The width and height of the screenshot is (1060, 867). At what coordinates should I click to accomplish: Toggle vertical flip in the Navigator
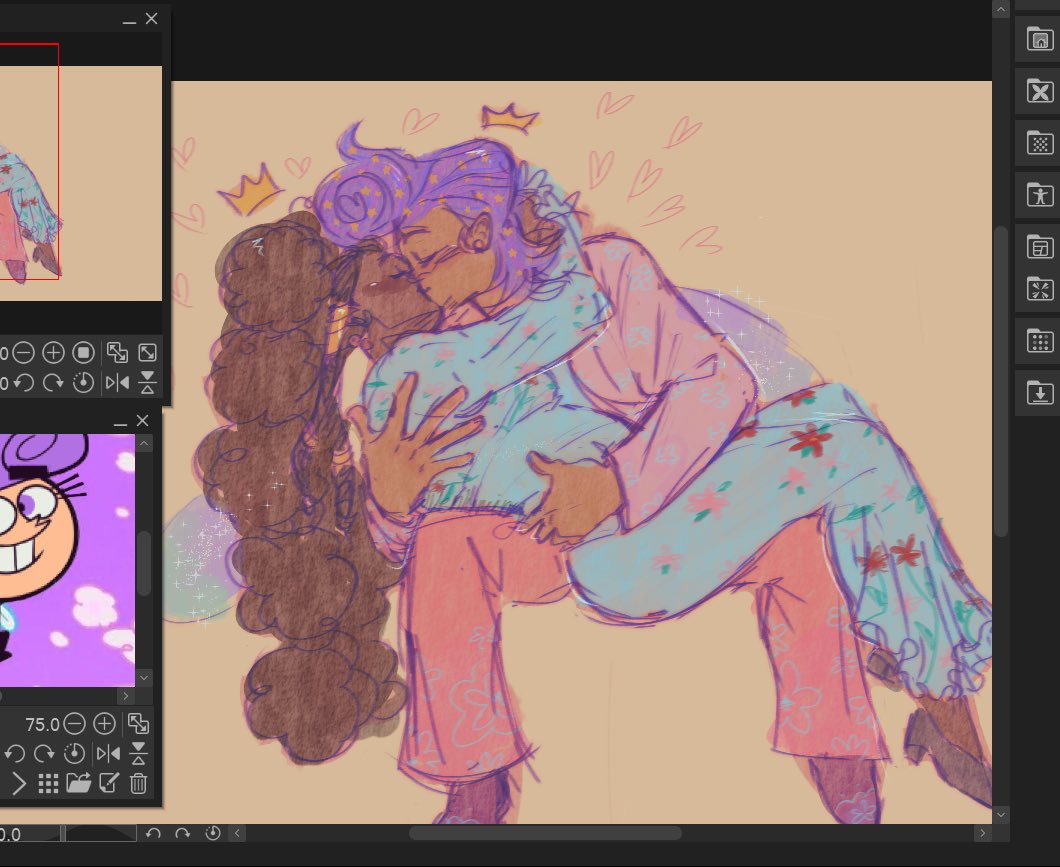(x=148, y=383)
